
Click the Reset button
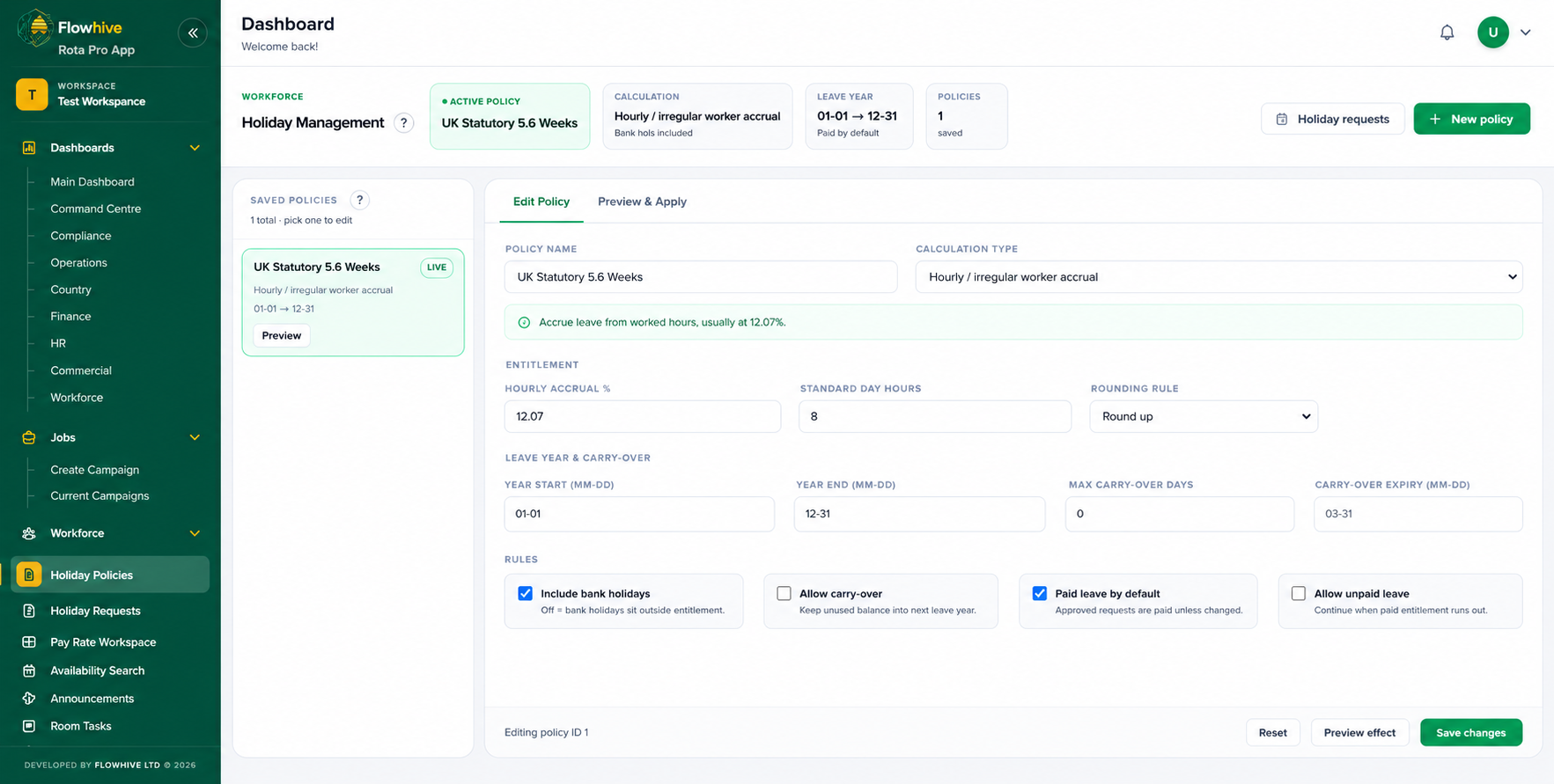1272,732
